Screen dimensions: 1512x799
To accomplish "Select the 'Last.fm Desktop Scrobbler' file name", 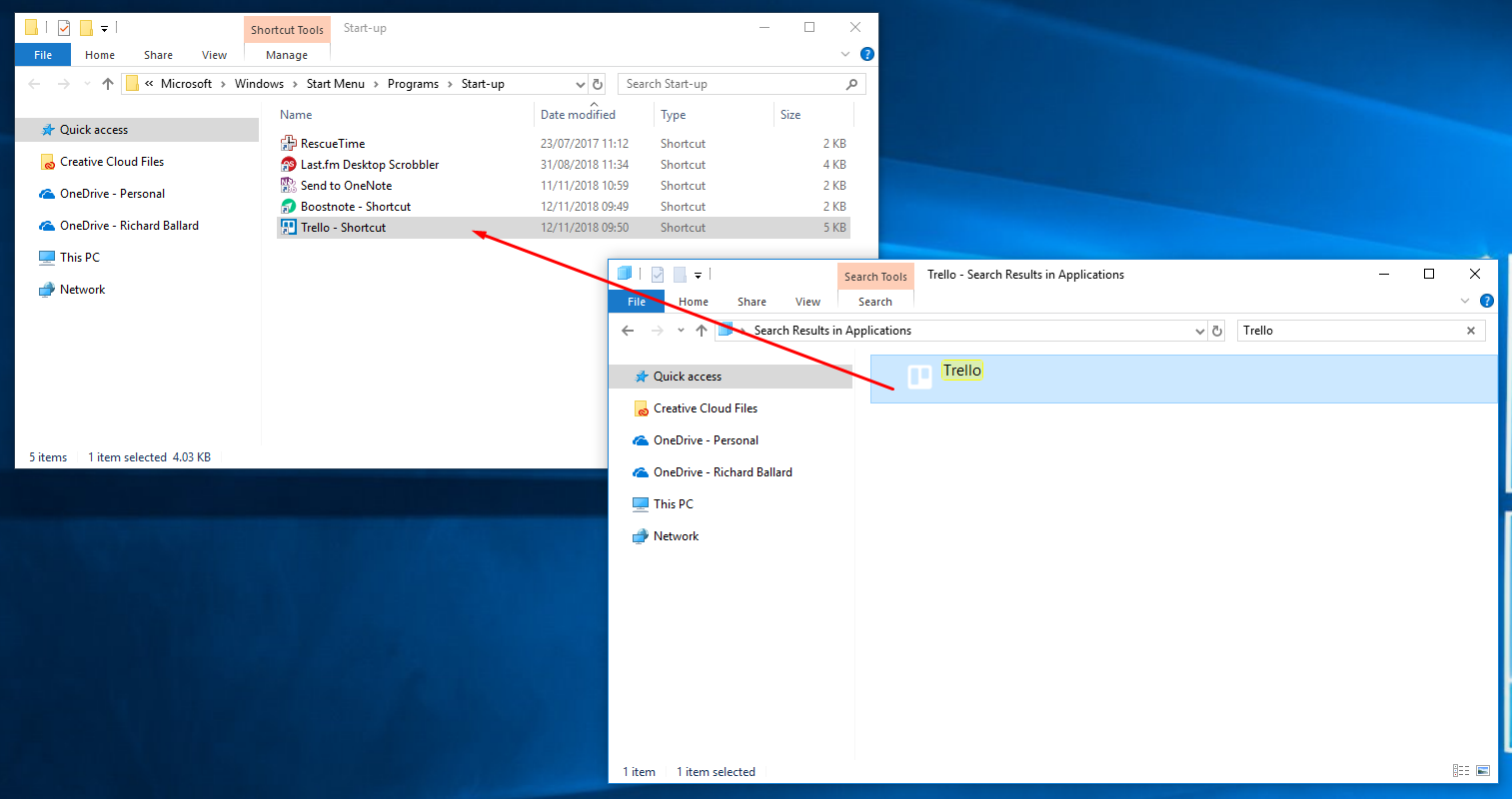I will 370,165.
